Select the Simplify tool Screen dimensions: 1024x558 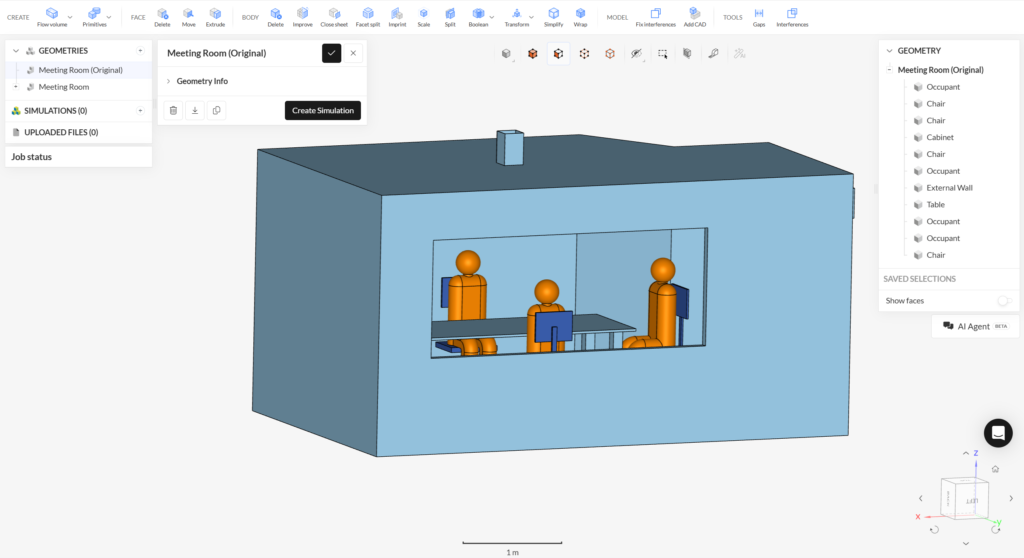(x=553, y=17)
